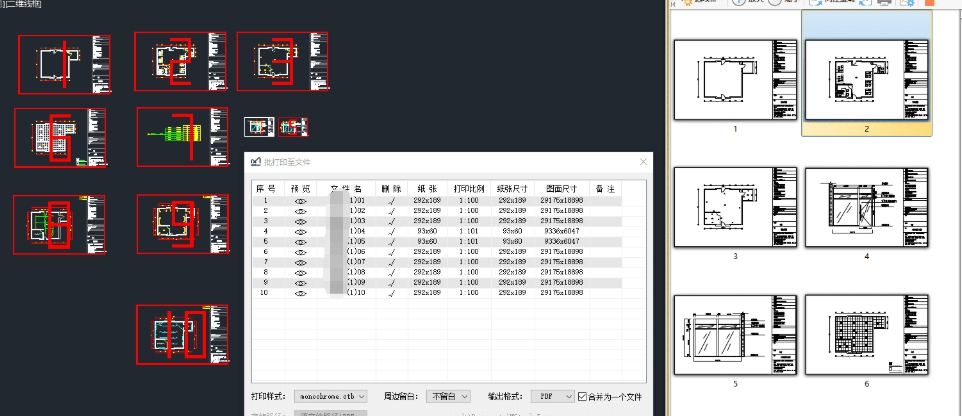Select the green stair elevation frame in CAD canvas

183,137
